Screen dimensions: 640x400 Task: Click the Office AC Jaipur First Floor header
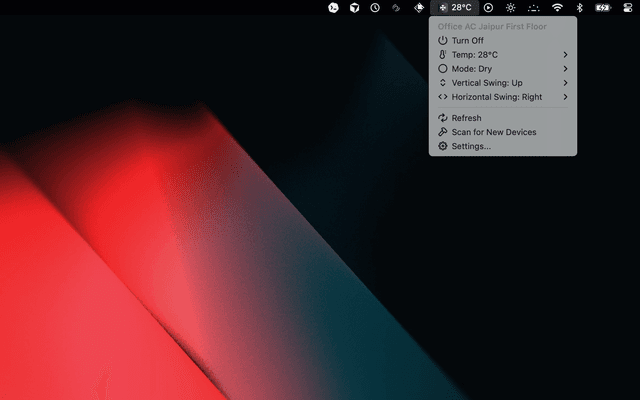click(x=492, y=27)
